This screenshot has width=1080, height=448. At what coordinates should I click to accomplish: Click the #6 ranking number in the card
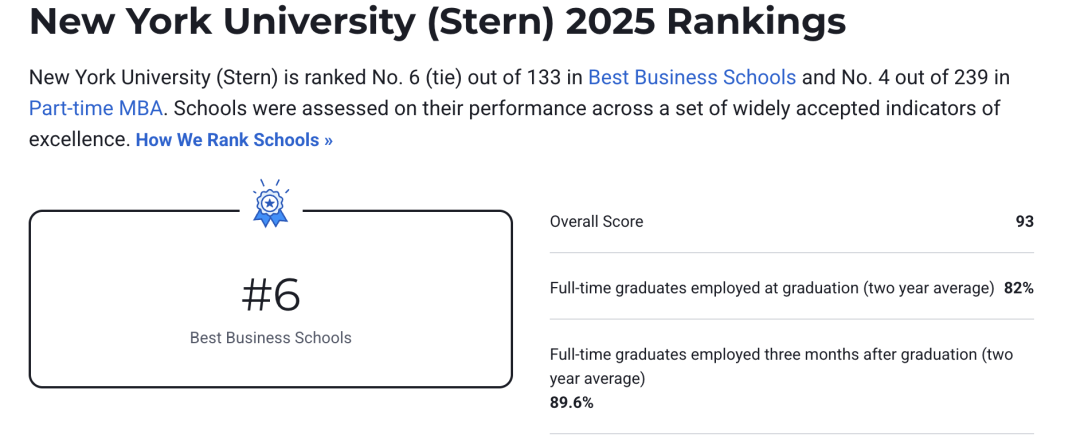[270, 295]
